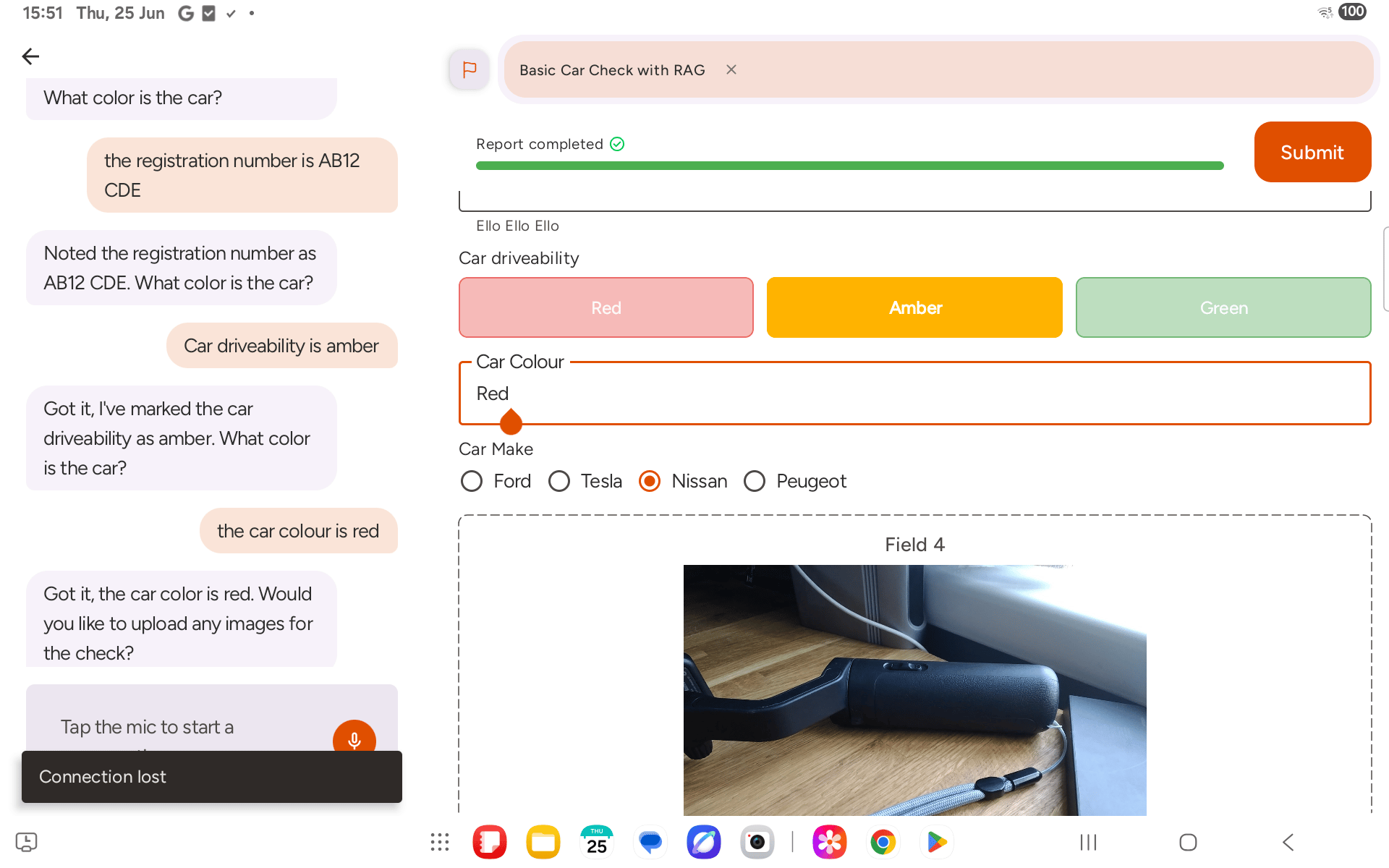The height and width of the screenshot is (868, 1389).
Task: Tap the home navigation button
Action: click(1188, 842)
